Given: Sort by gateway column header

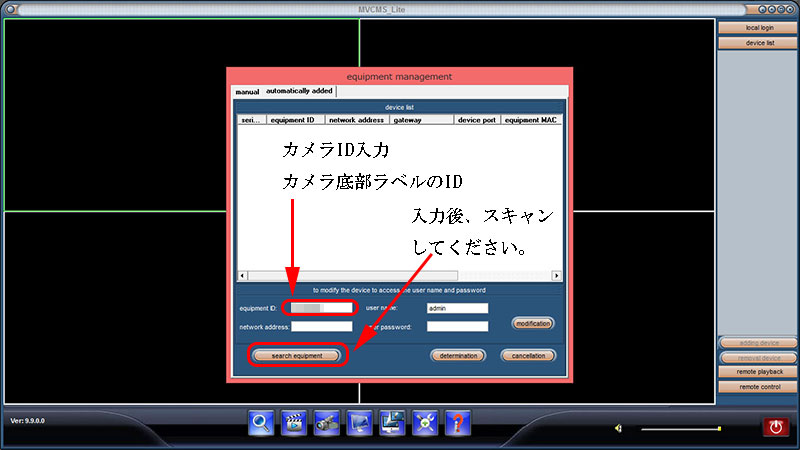Looking at the screenshot, I should tap(421, 120).
